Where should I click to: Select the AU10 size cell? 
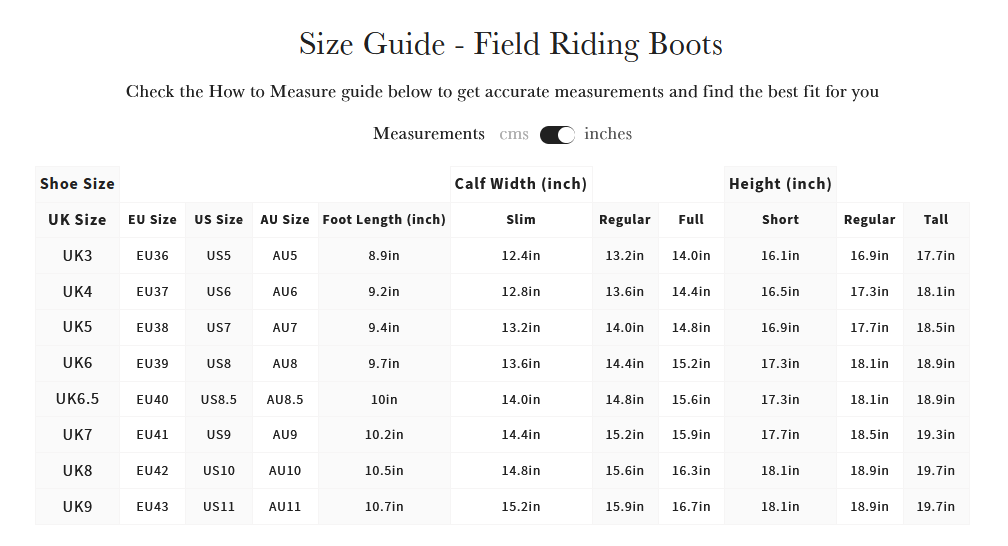pyautogui.click(x=285, y=471)
